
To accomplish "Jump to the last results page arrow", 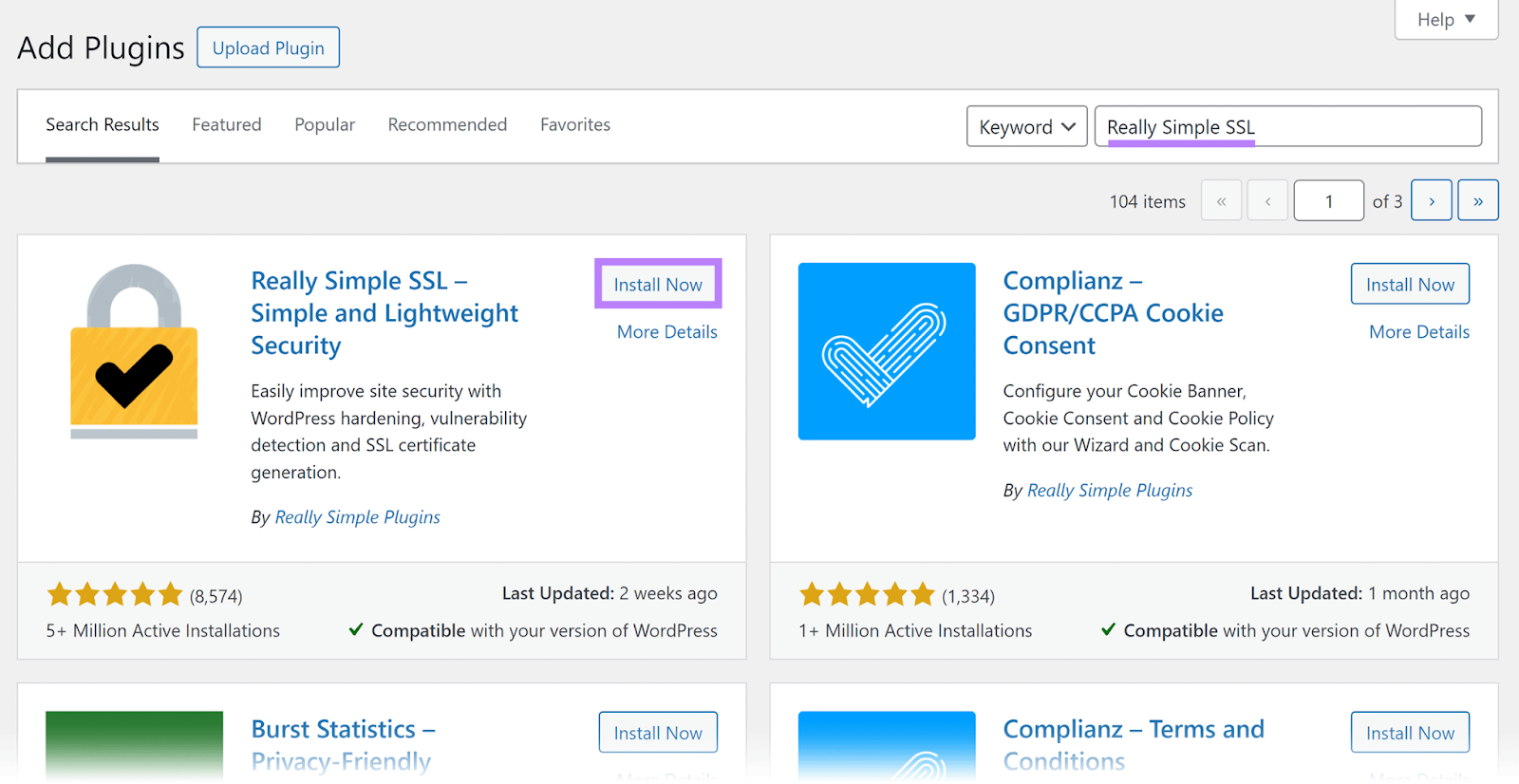I will [1478, 200].
